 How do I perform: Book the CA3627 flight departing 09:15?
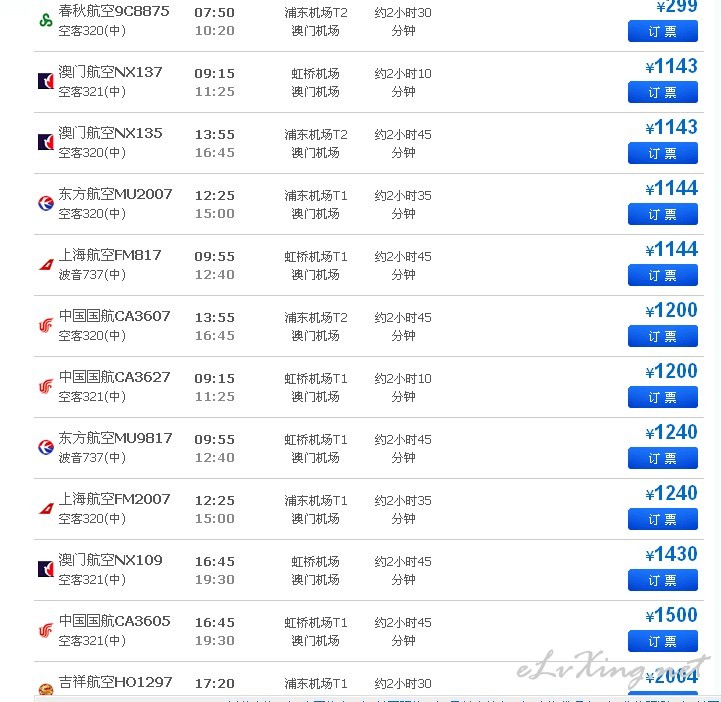tap(663, 397)
